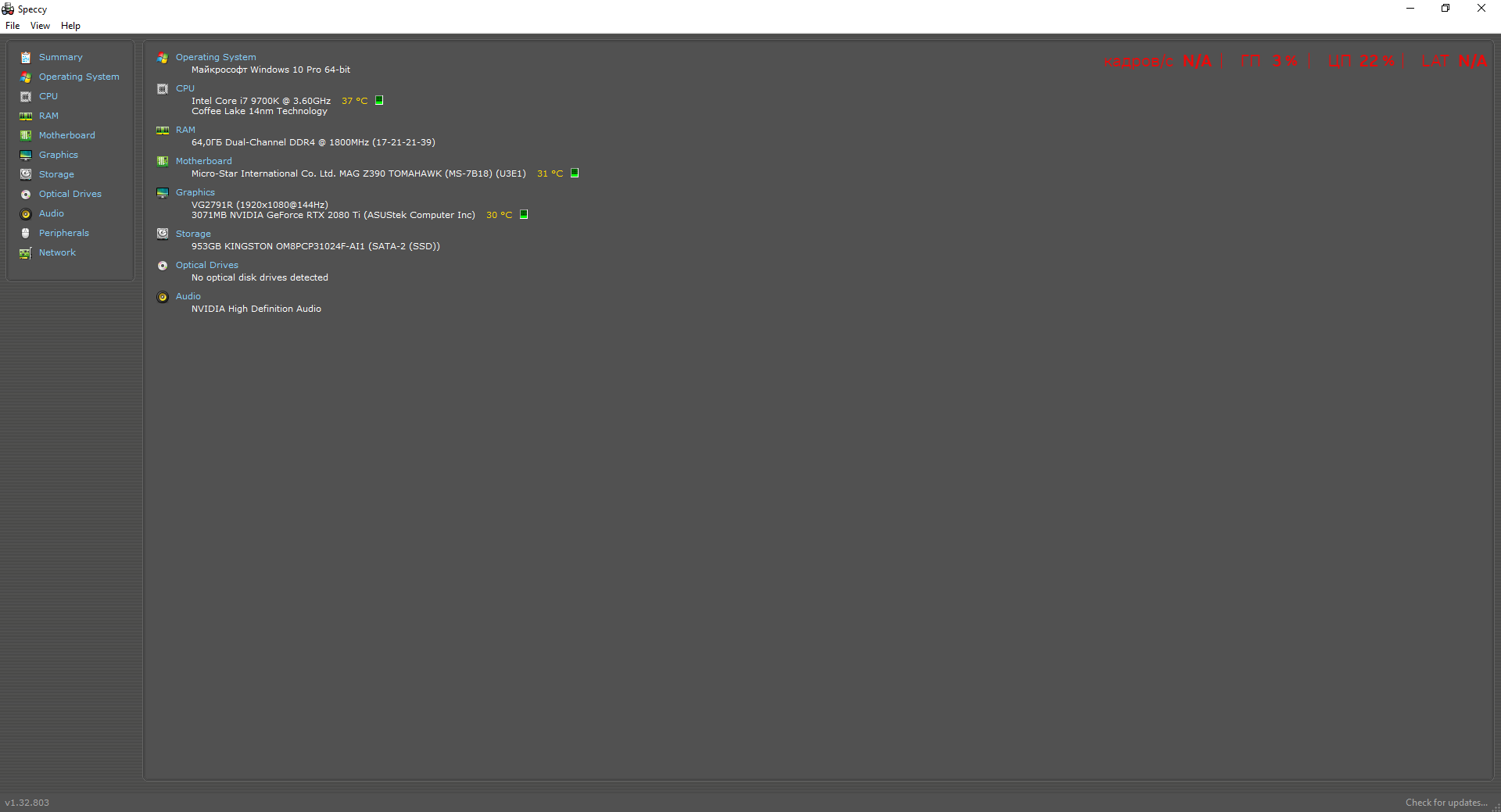
Task: Click the CPU chip icon in sidebar
Action: 26,97
